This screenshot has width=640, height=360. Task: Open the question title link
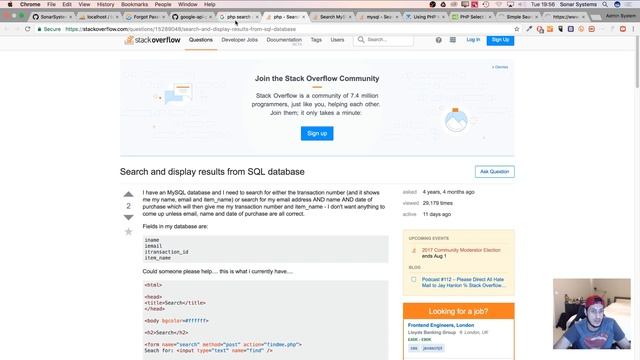[212, 172]
